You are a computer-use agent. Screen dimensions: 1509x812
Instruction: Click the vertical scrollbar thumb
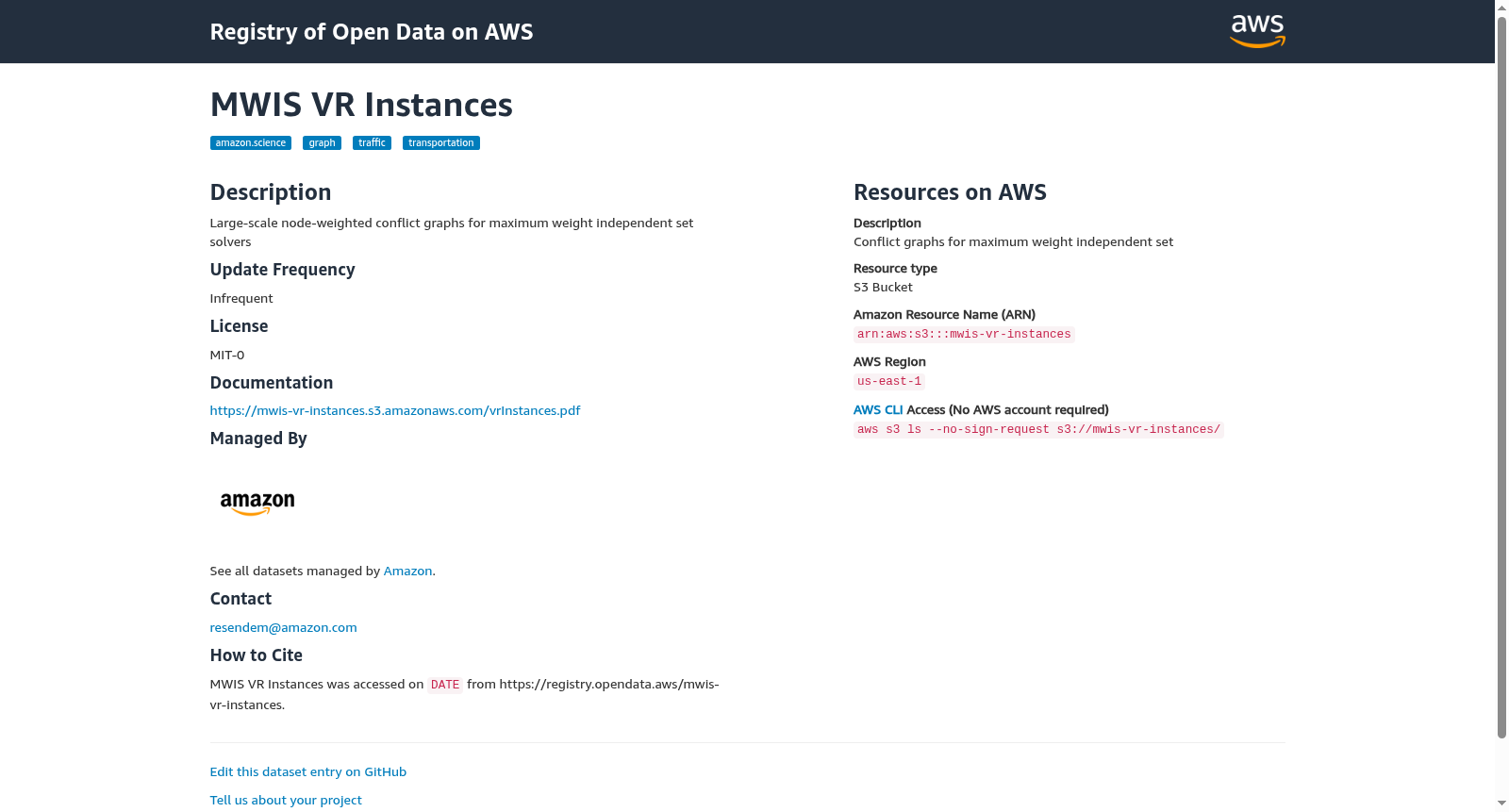1501,377
